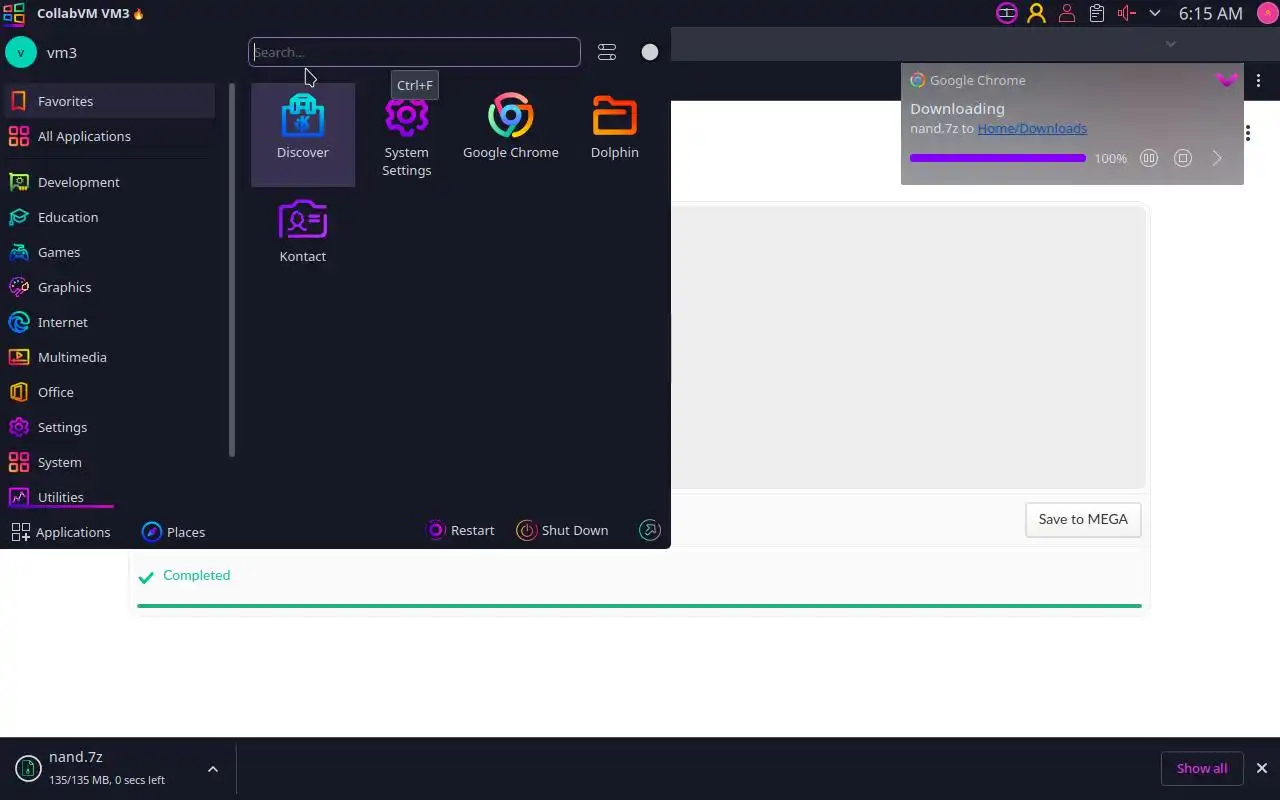Click the pink user tray icon
This screenshot has width=1280, height=800.
click(1067, 13)
